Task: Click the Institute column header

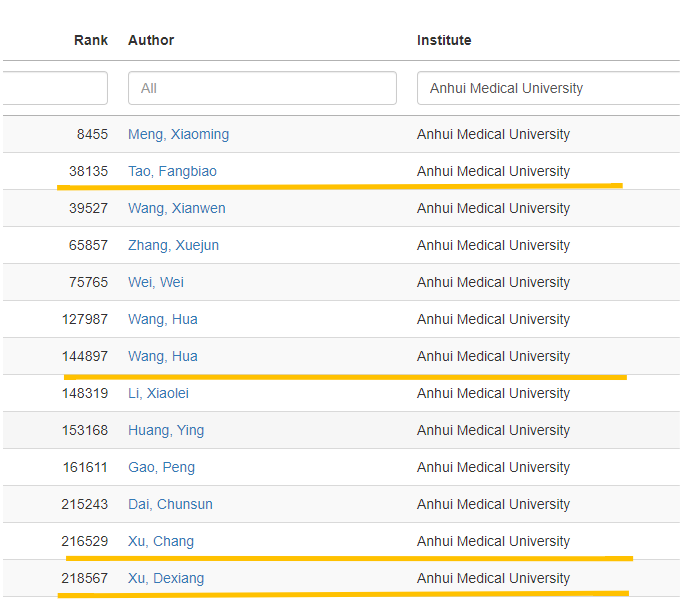Action: [444, 40]
